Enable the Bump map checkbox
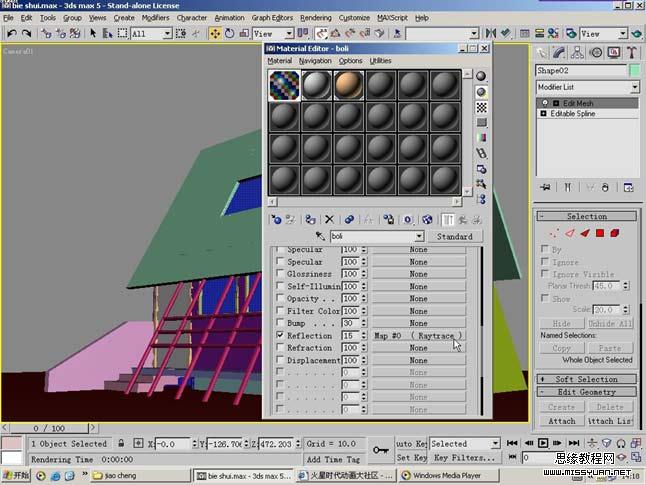The image size is (646, 485). coord(280,323)
